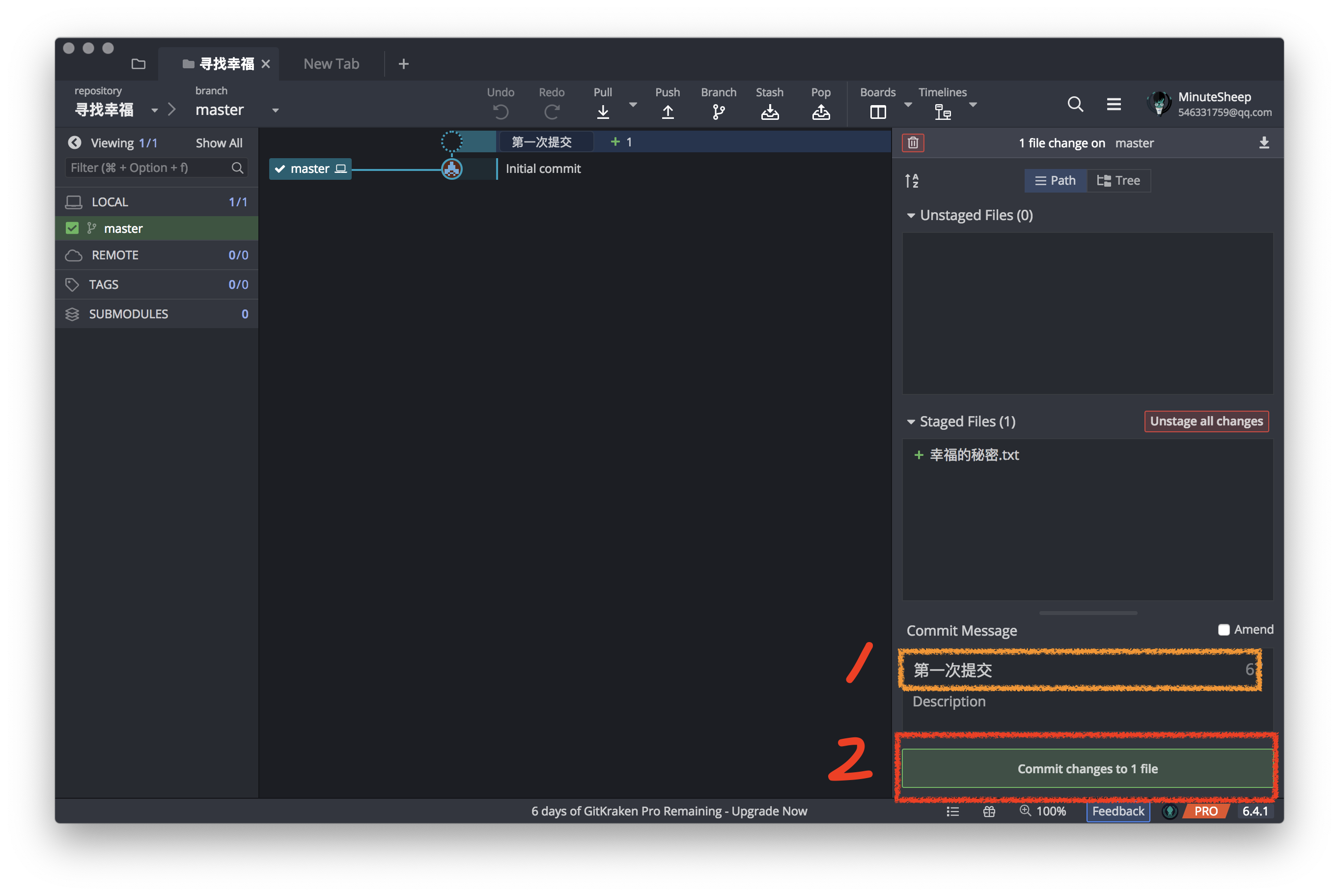This screenshot has width=1339, height=896.
Task: Open the REMOTE section in sidebar
Action: (x=115, y=255)
